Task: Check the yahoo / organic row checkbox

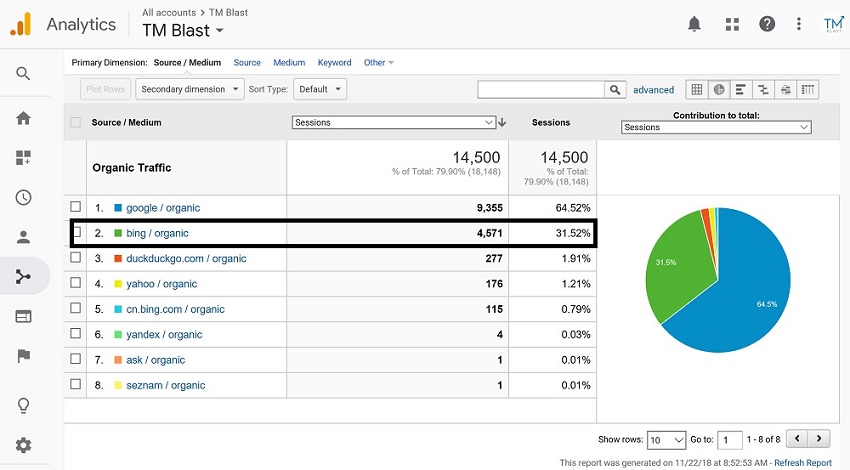Action: [75, 282]
